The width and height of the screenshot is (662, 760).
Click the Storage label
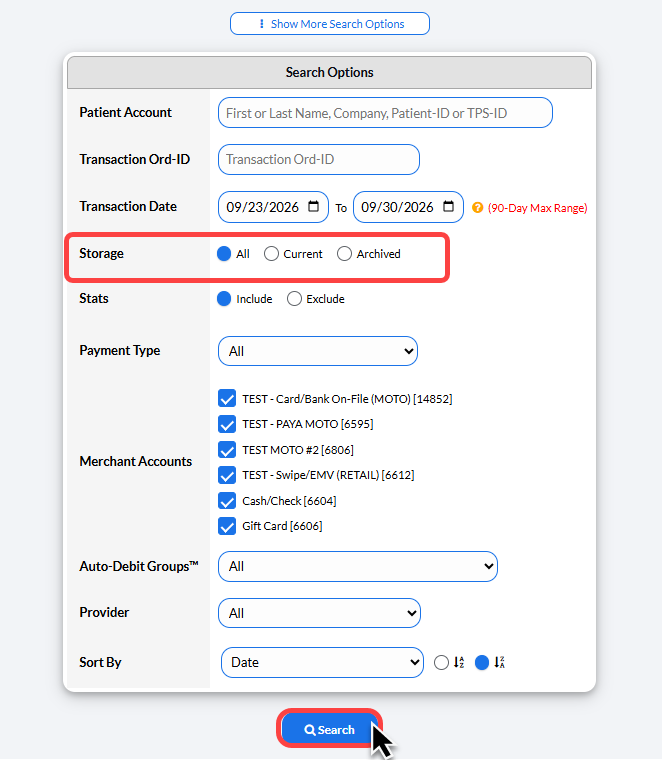point(101,253)
